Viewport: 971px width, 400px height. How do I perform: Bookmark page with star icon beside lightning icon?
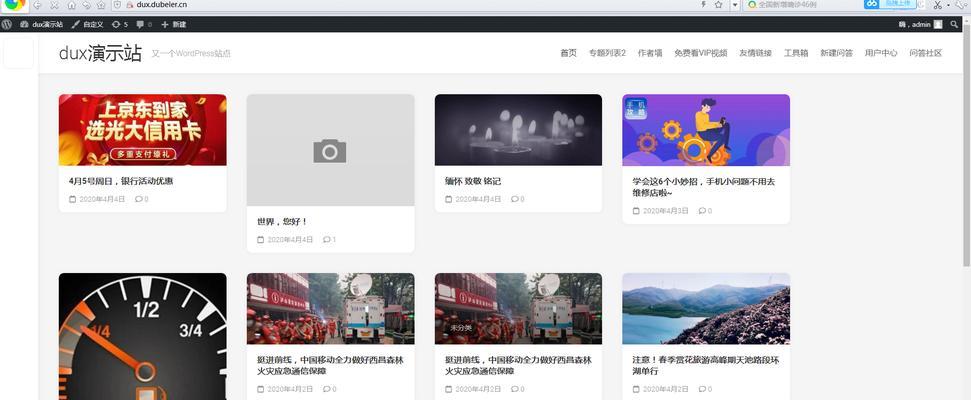tap(718, 5)
